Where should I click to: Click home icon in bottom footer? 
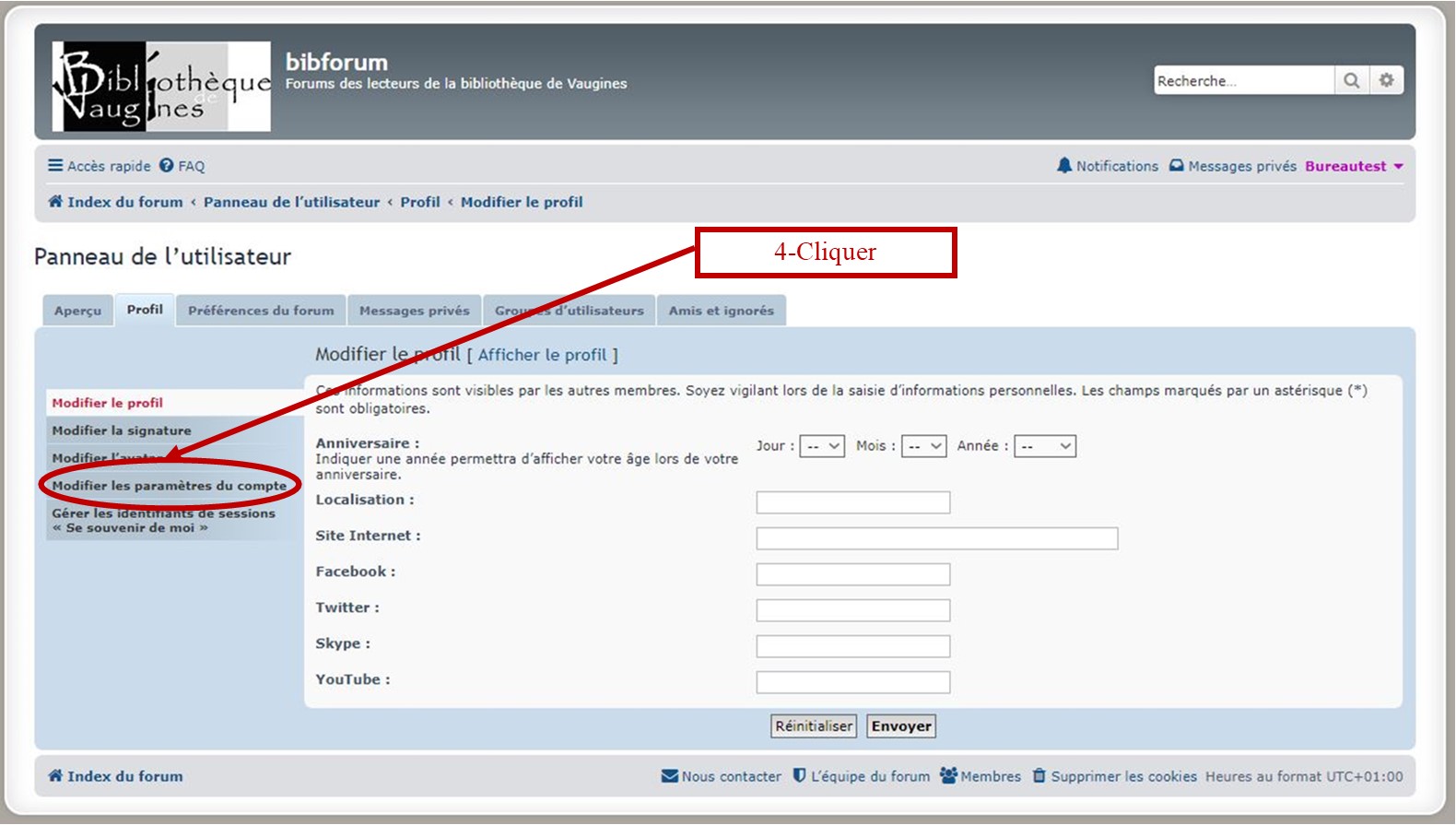click(x=56, y=776)
